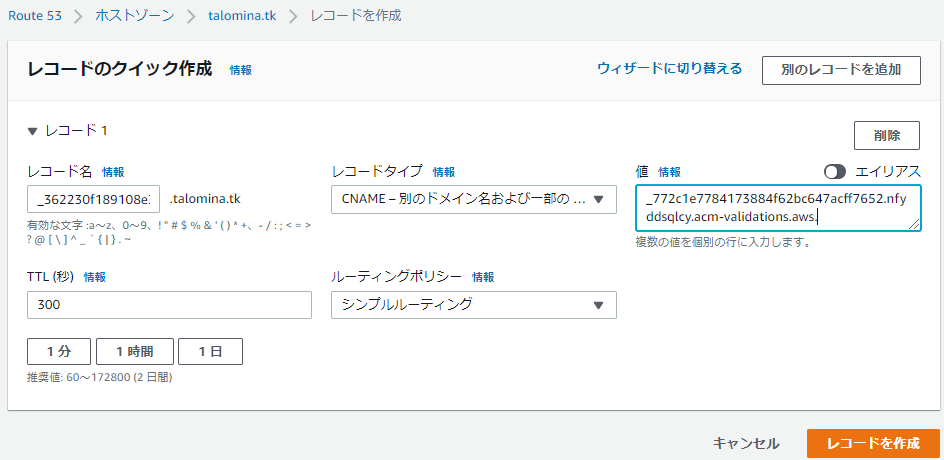Collapse the レコード 1 section triangle

pyautogui.click(x=33, y=131)
